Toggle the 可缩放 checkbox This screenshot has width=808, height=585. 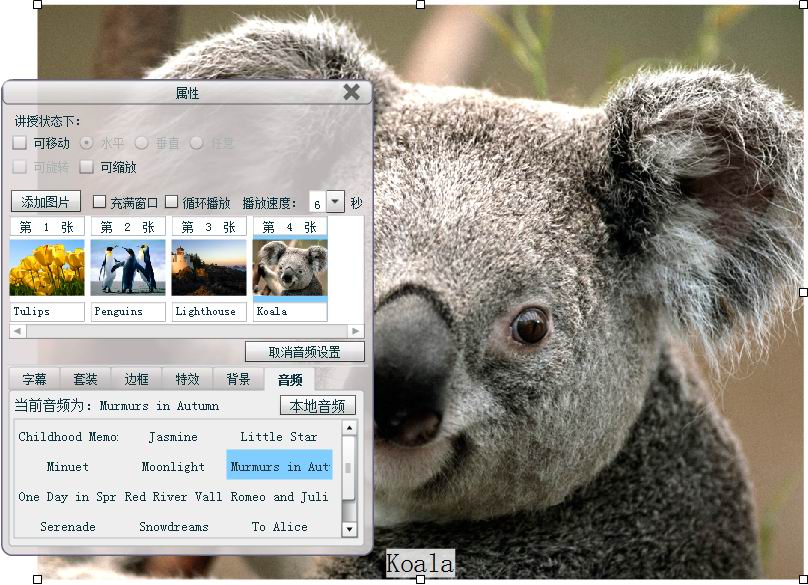click(x=87, y=167)
